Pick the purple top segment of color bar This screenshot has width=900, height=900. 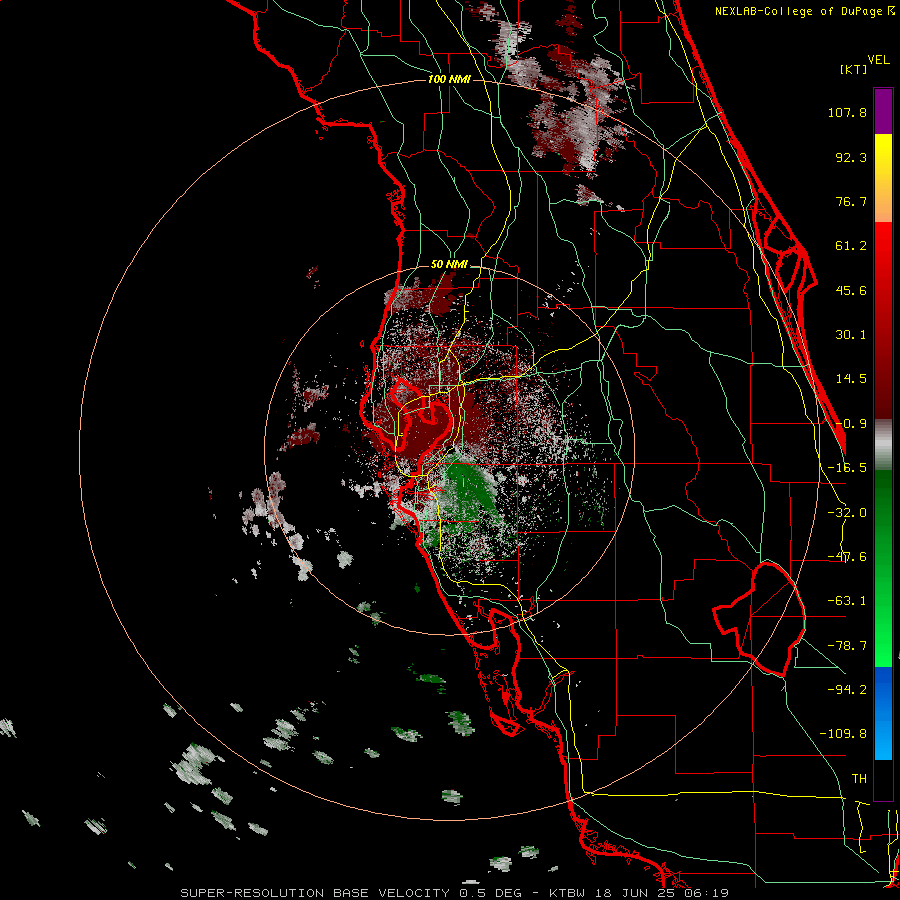pyautogui.click(x=883, y=111)
